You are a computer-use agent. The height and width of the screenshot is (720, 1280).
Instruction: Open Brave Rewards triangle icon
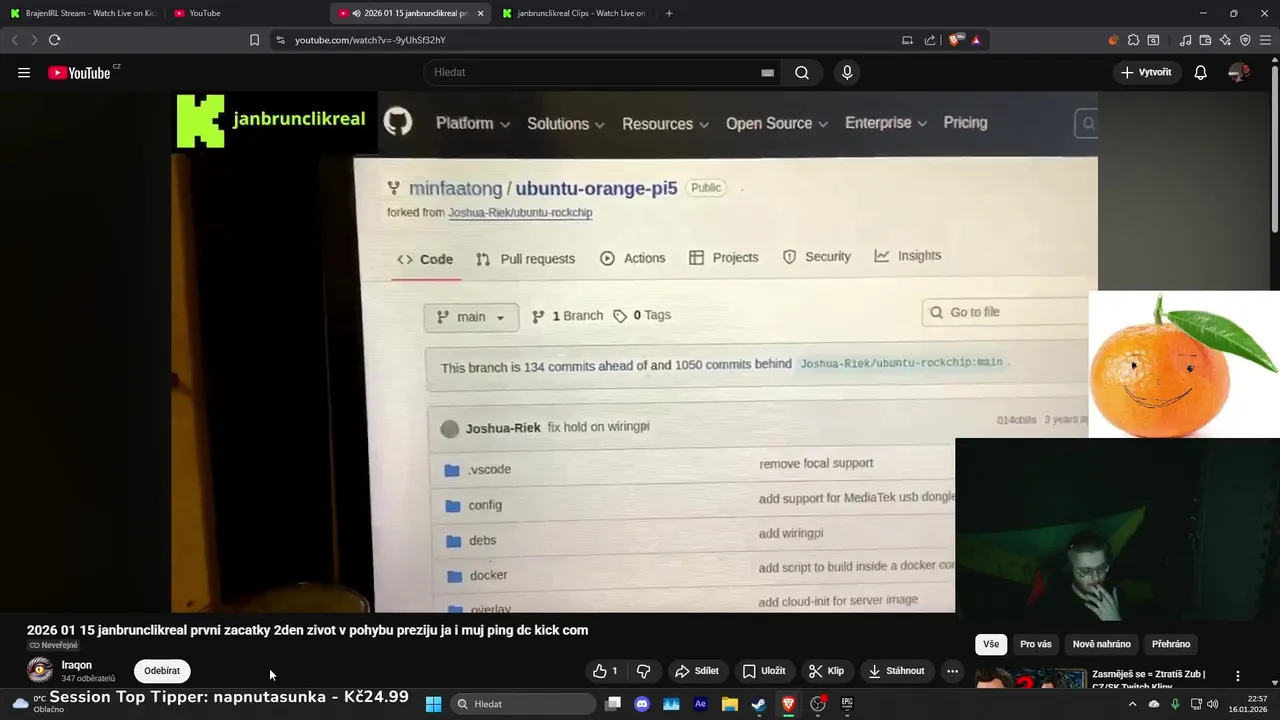pos(976,40)
